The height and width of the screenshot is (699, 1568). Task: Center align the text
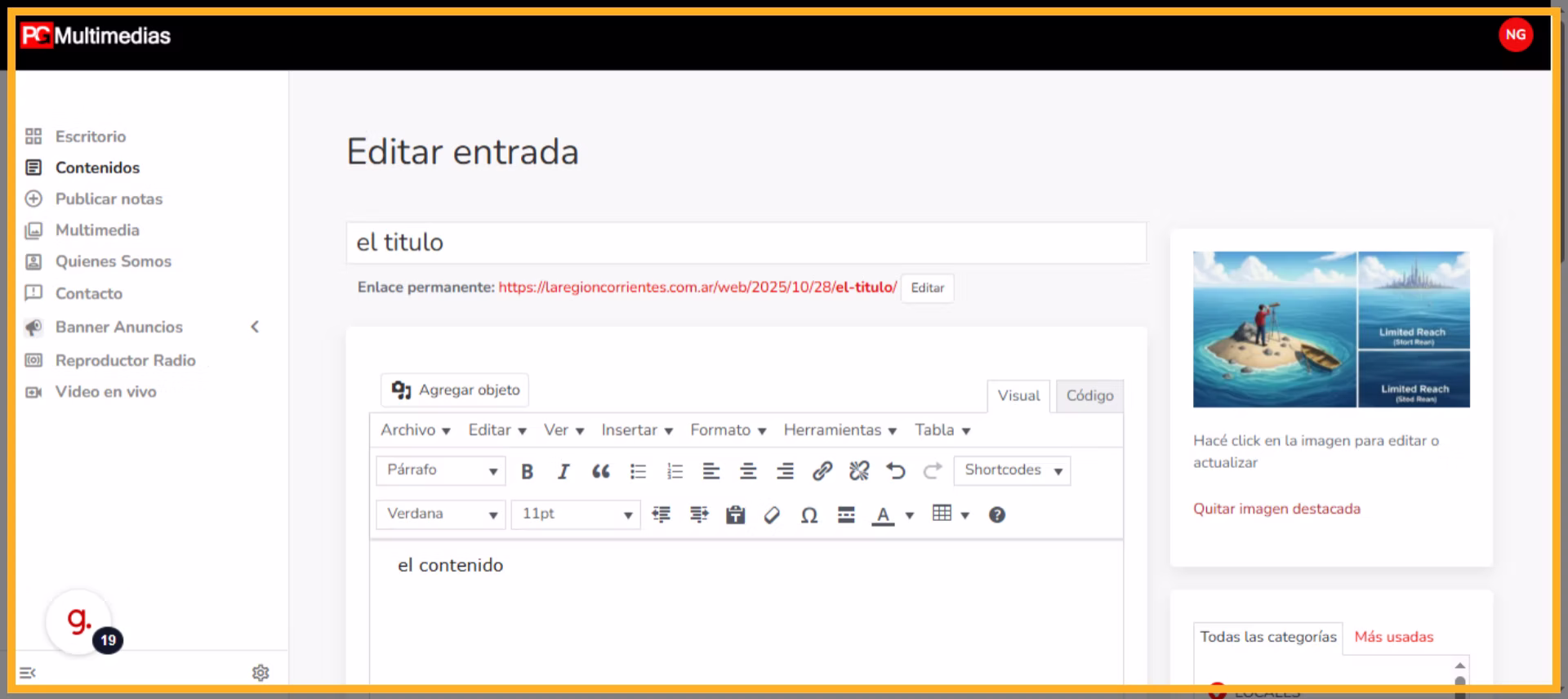click(747, 471)
